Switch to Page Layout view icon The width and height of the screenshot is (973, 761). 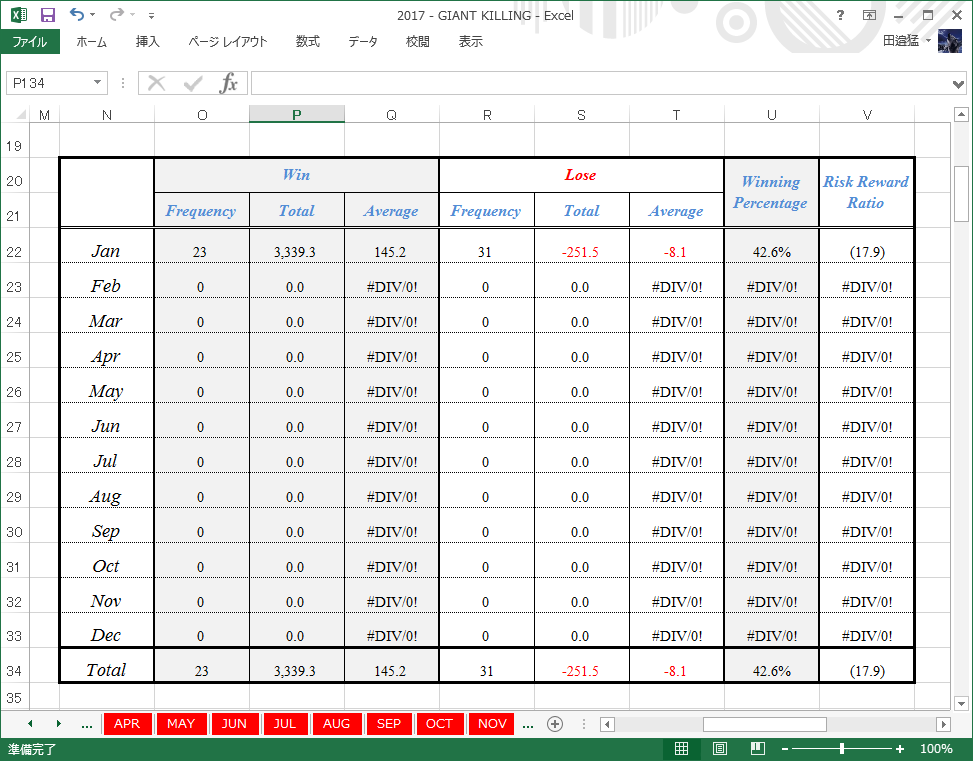click(x=720, y=749)
